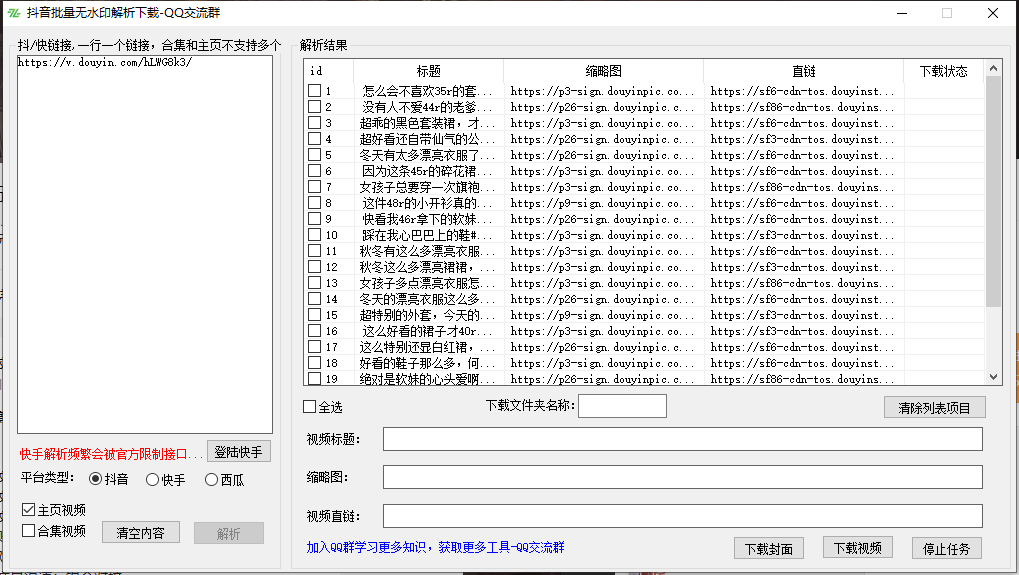
Task: Click the scroll-down arrow of results list
Action: pos(993,377)
